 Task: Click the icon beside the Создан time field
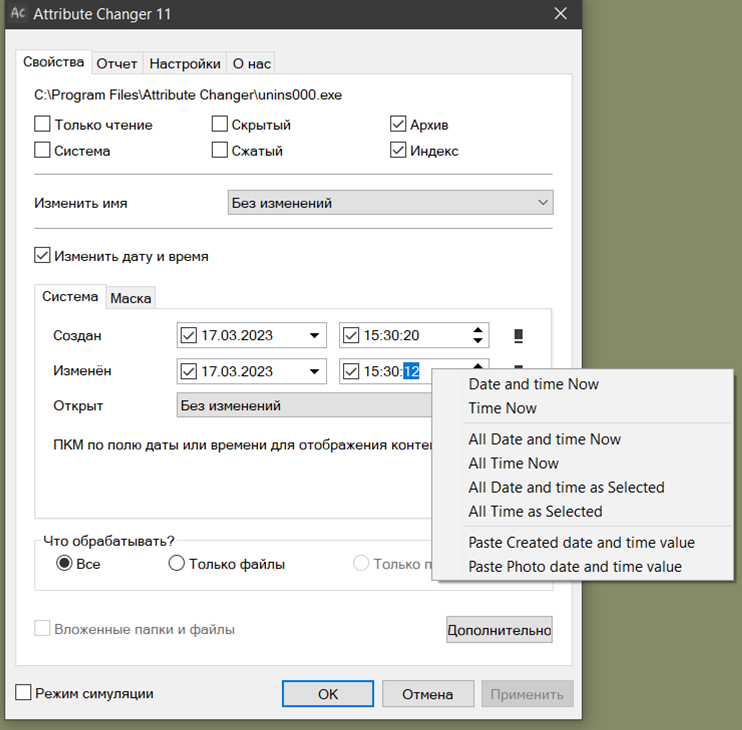click(x=518, y=335)
